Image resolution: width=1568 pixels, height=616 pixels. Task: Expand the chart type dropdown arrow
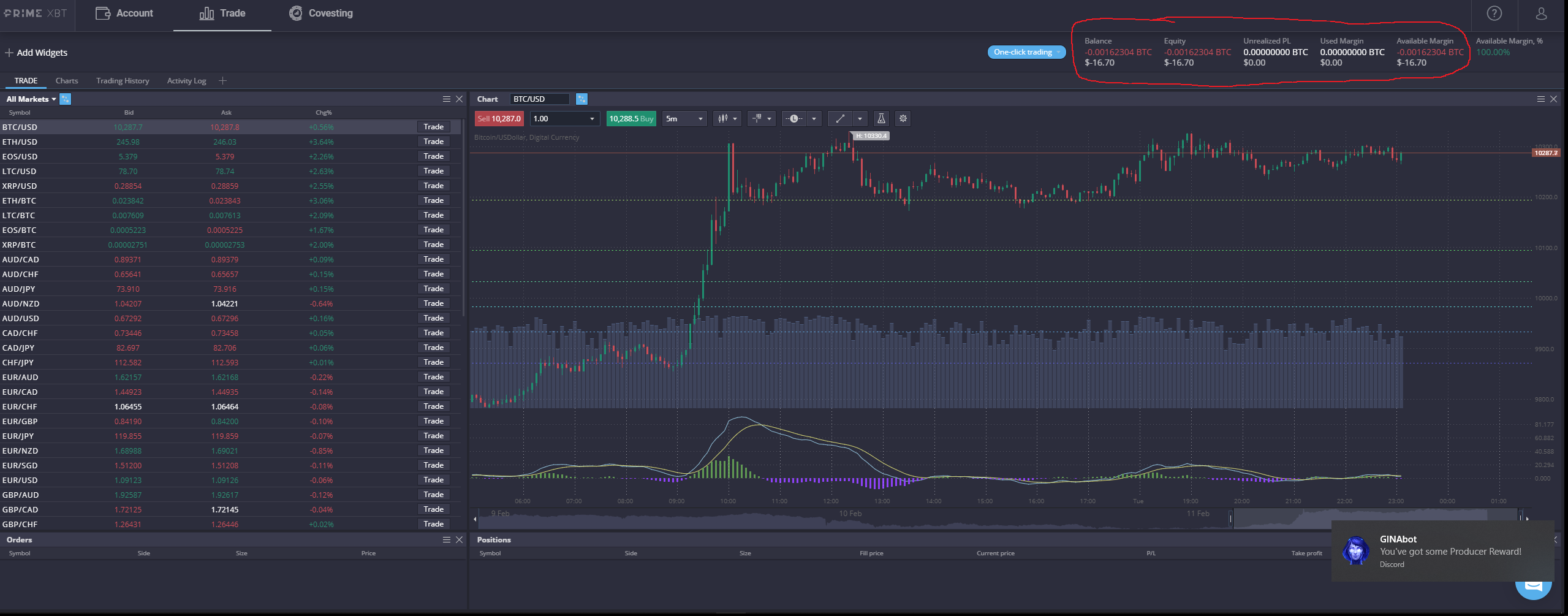(735, 119)
